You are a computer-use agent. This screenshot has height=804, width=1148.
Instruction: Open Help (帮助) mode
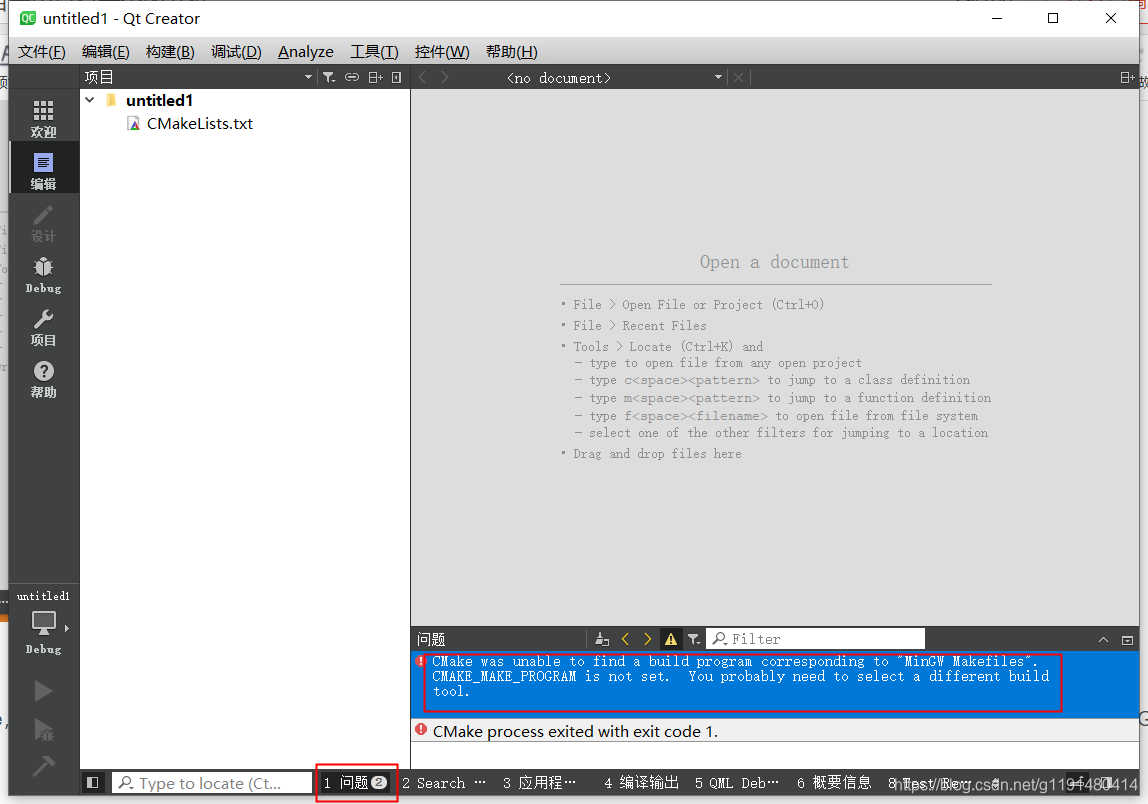pos(43,379)
